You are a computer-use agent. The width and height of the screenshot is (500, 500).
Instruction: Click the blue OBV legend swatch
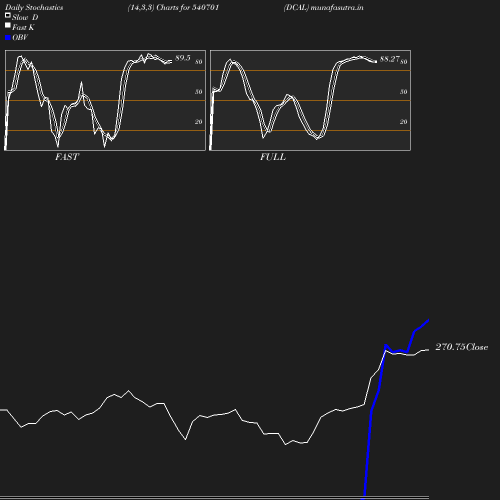coord(8,38)
